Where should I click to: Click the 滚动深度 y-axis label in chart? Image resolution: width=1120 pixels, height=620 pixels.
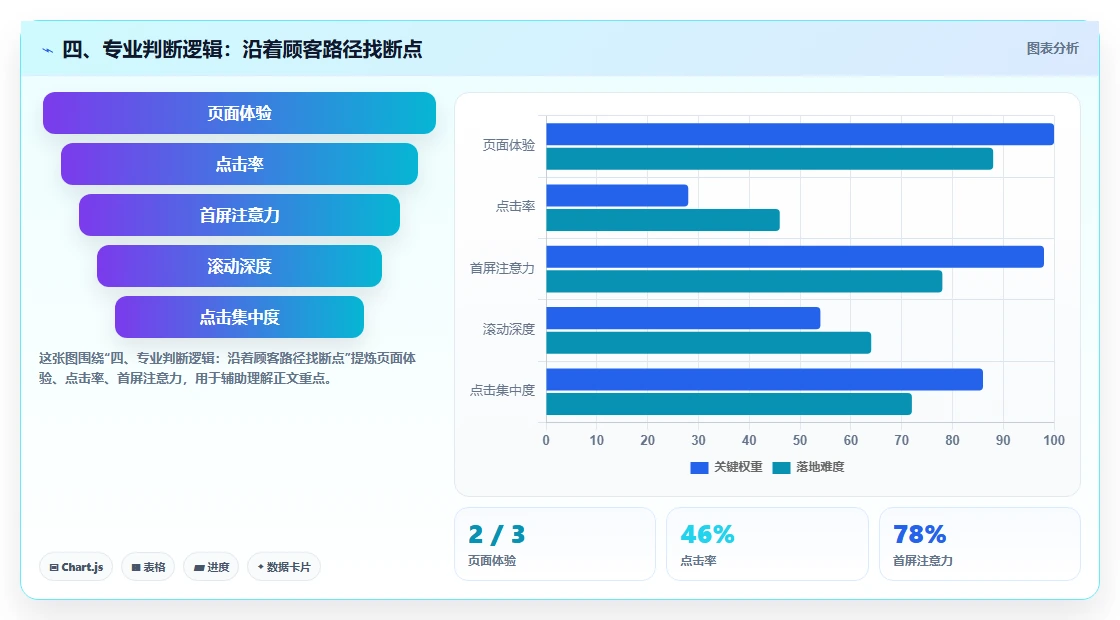(x=509, y=329)
